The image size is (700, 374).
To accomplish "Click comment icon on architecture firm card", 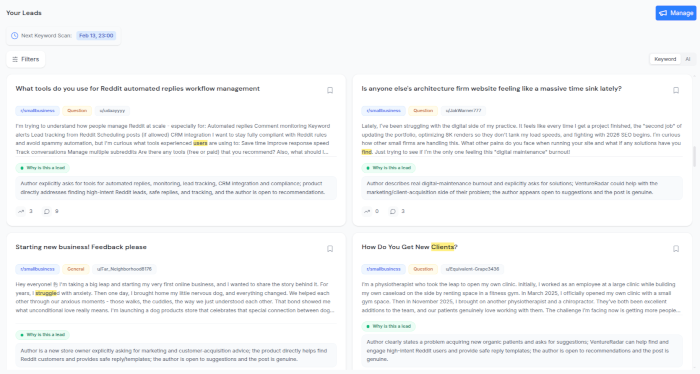I will [x=392, y=211].
